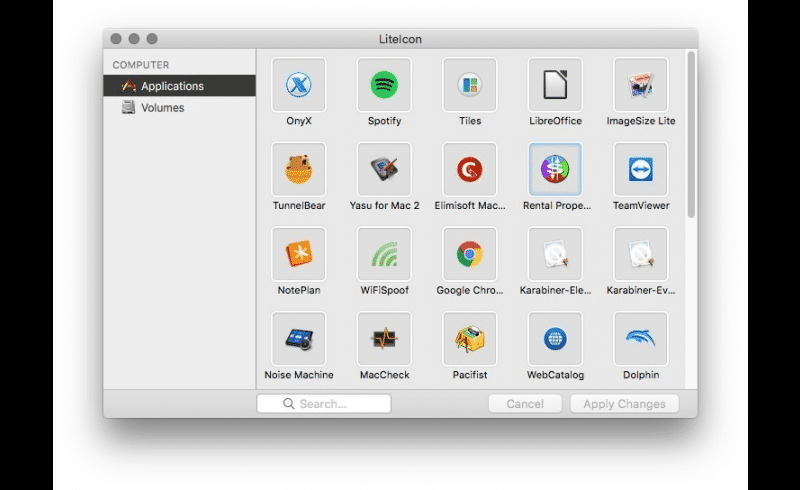Click the Apply Changes button
The width and height of the screenshot is (800, 490).
pos(624,404)
